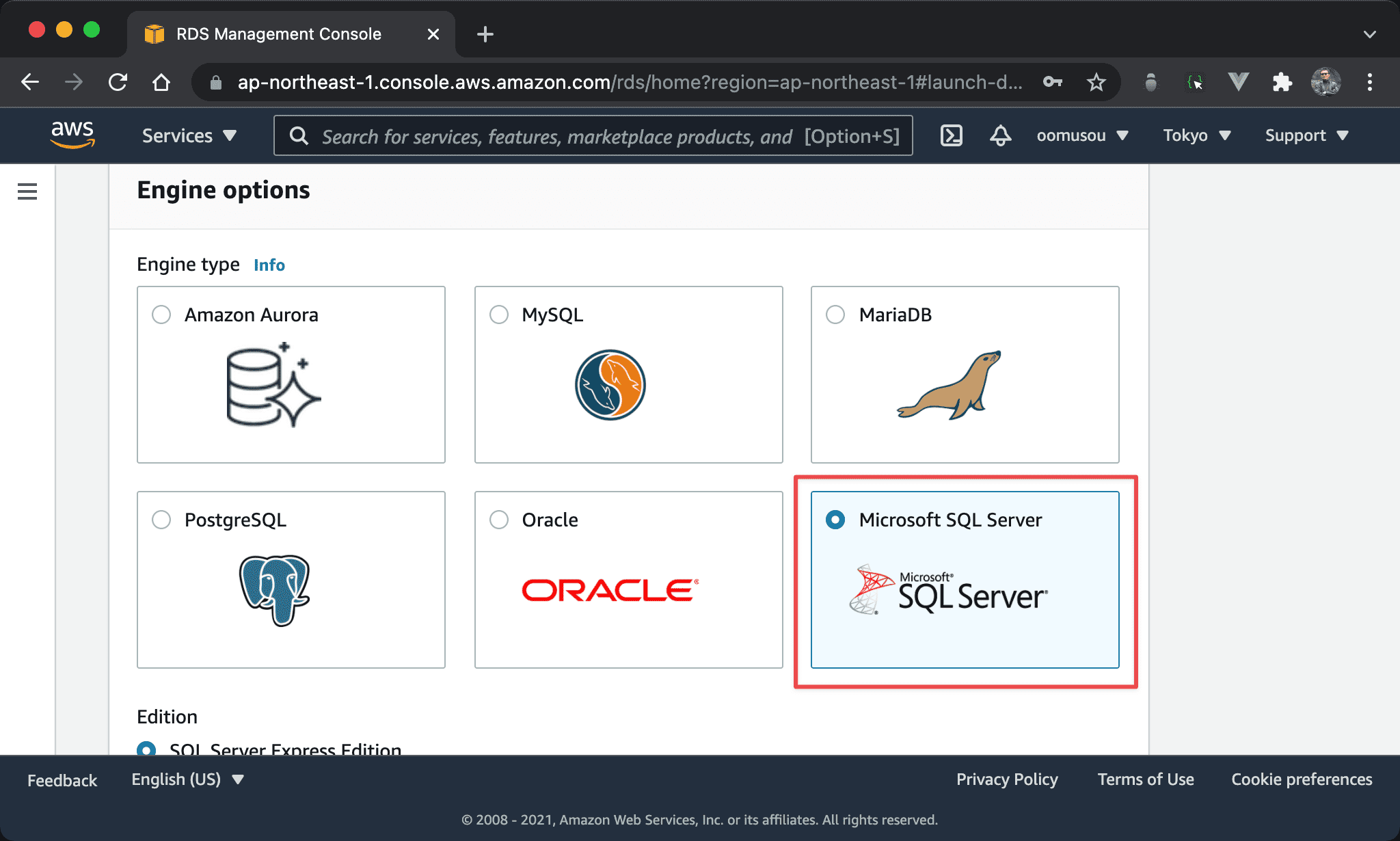Open the notifications bell icon

point(1001,135)
